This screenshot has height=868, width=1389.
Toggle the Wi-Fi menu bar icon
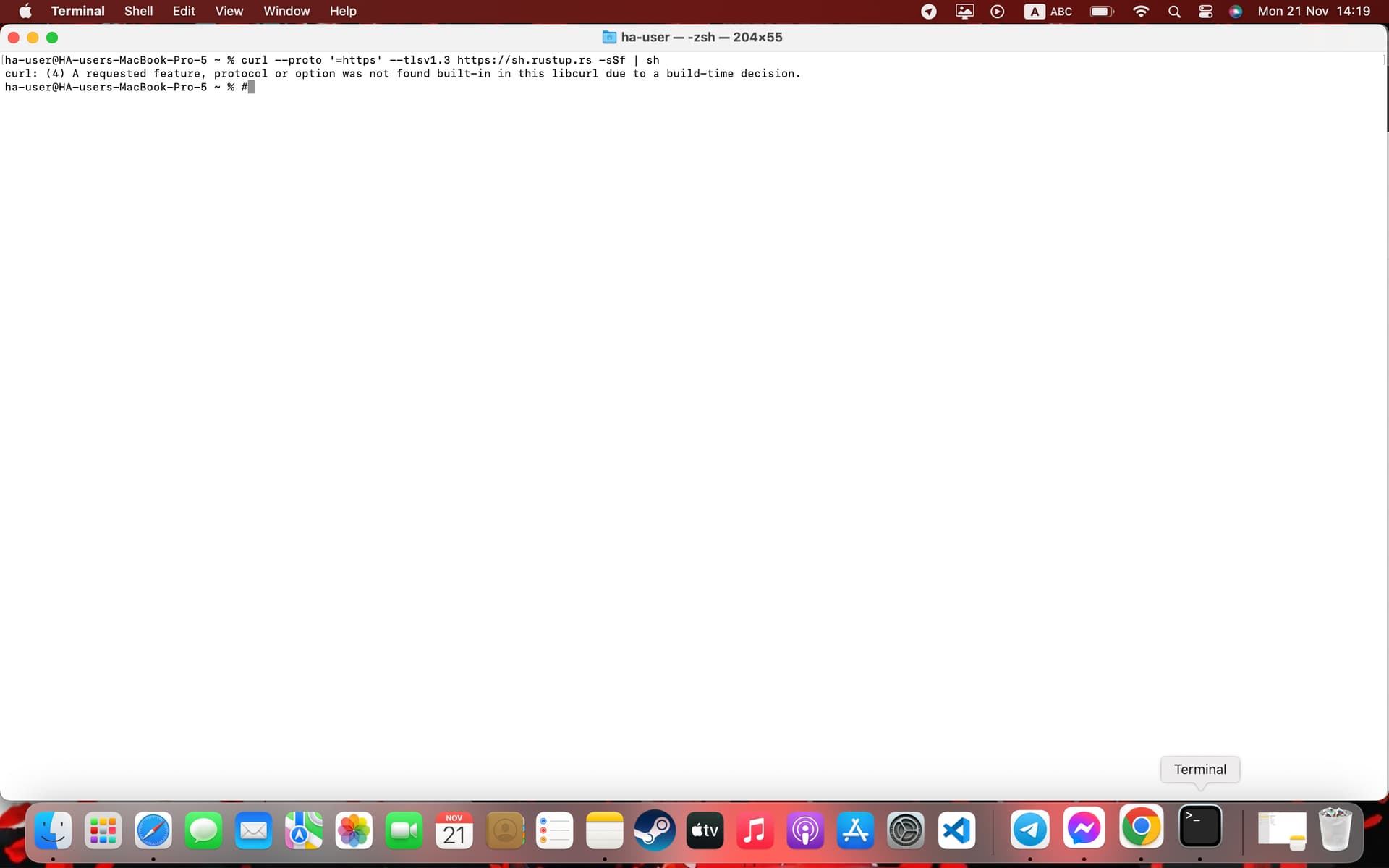pyautogui.click(x=1141, y=12)
